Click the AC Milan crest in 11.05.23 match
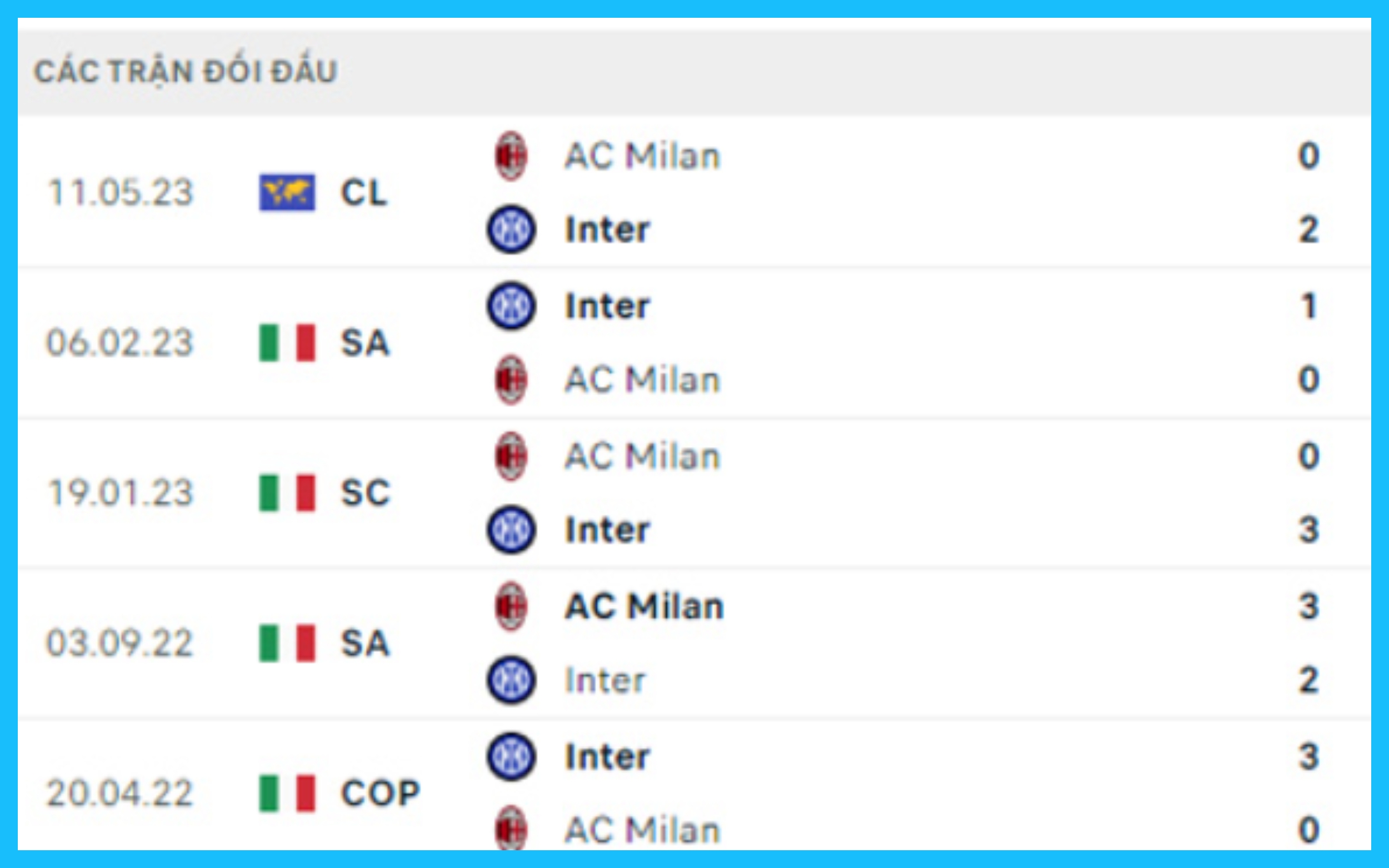This screenshot has height=868, width=1389. point(511,156)
